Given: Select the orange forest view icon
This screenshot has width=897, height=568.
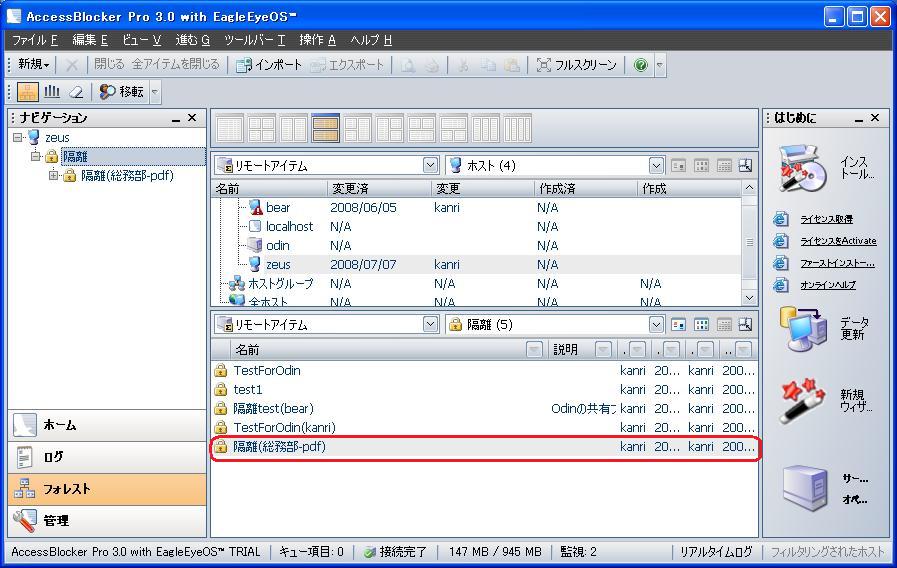Looking at the screenshot, I should (x=27, y=92).
